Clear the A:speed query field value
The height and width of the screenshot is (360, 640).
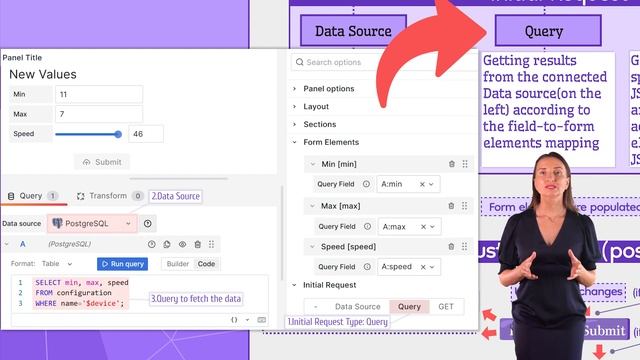pyautogui.click(x=423, y=267)
